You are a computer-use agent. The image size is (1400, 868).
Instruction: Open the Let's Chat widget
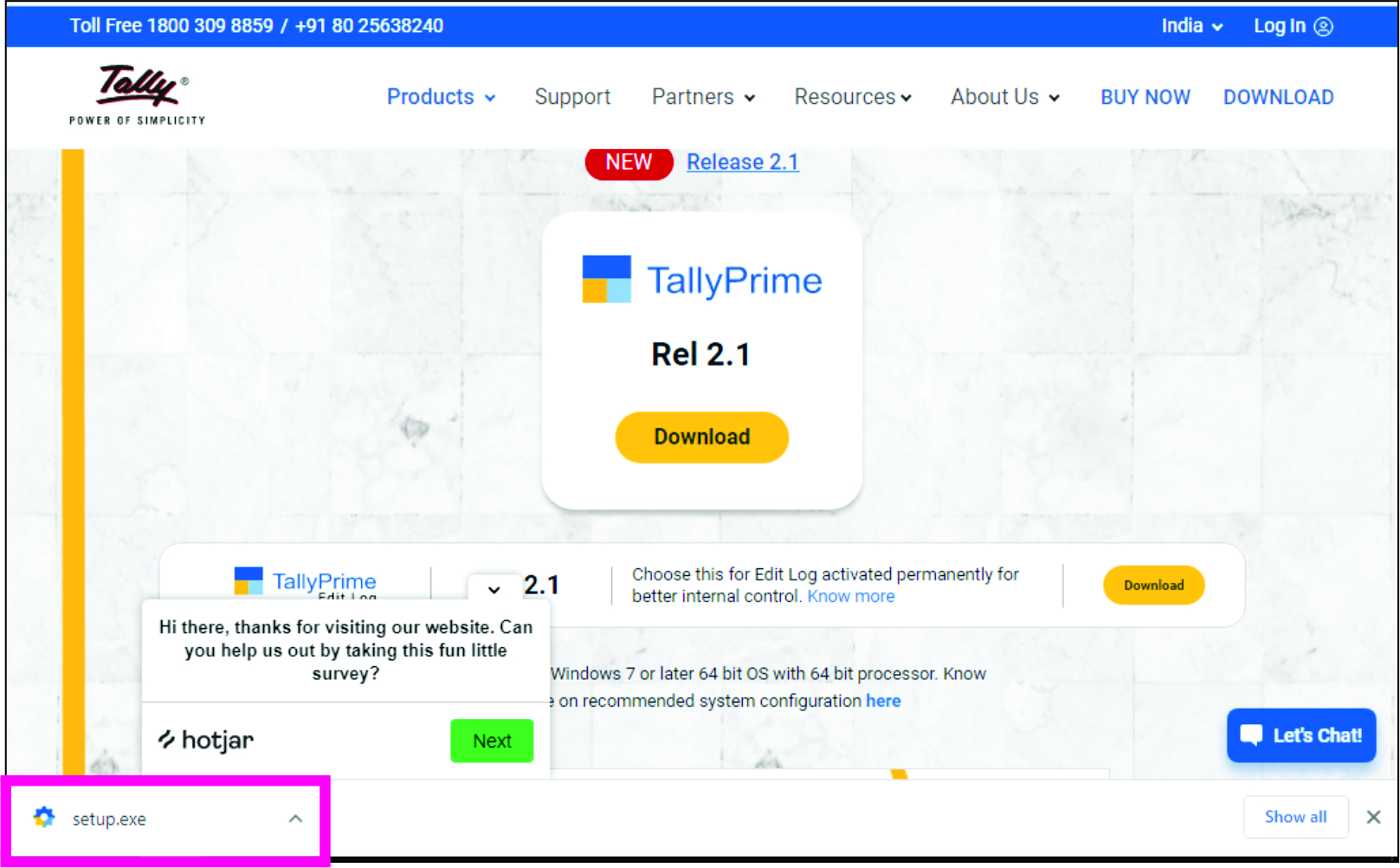pos(1301,735)
